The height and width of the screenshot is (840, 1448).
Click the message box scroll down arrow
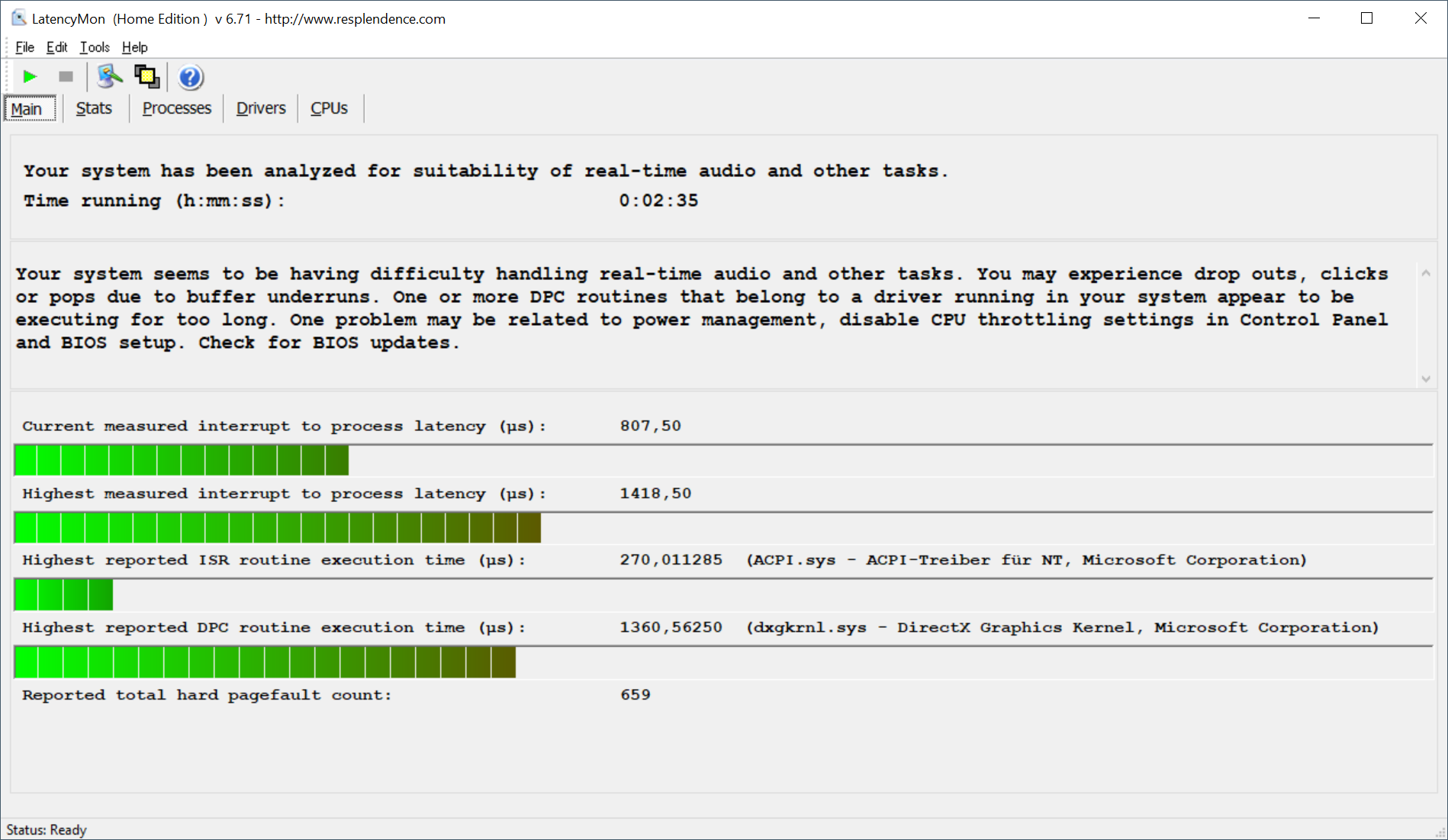tap(1426, 379)
